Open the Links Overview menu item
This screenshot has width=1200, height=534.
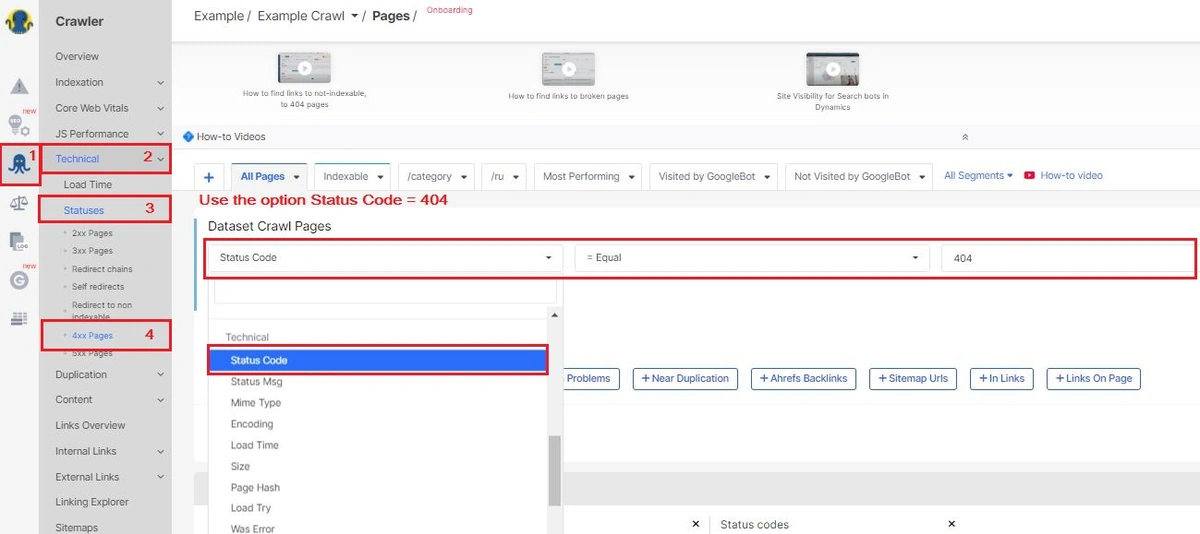tap(90, 426)
